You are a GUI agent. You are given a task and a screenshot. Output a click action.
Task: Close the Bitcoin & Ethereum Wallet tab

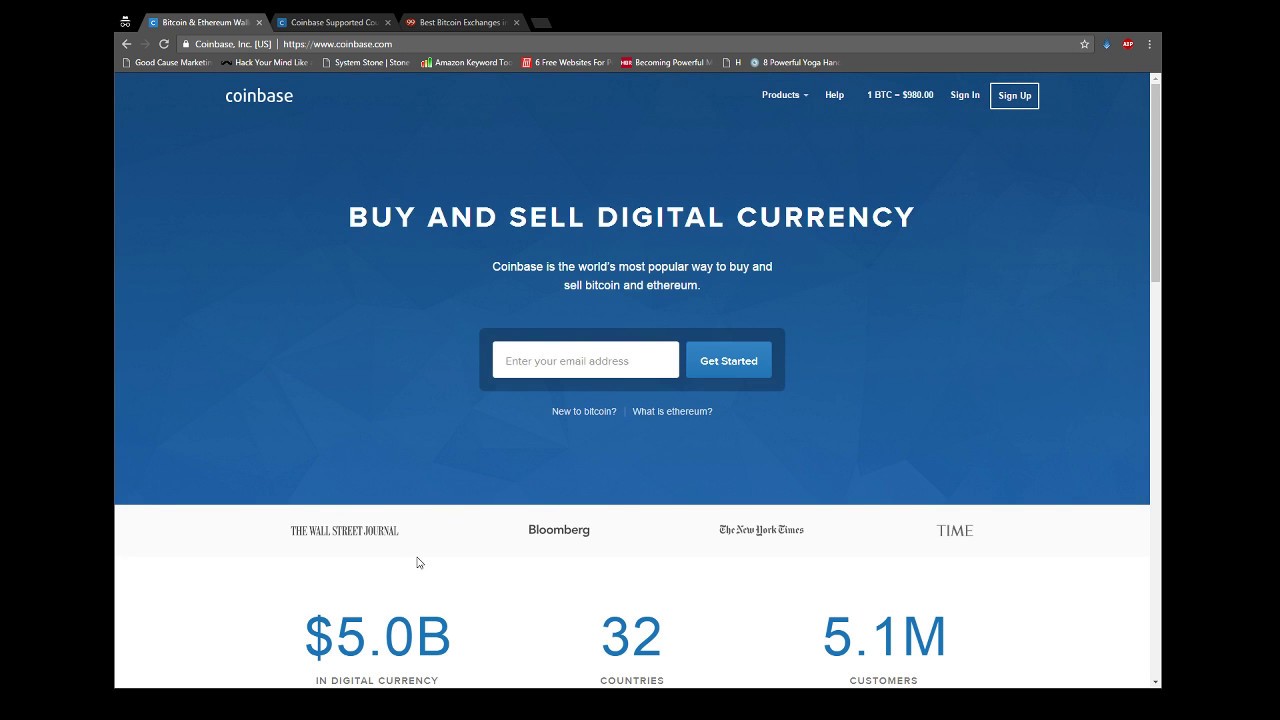259,22
